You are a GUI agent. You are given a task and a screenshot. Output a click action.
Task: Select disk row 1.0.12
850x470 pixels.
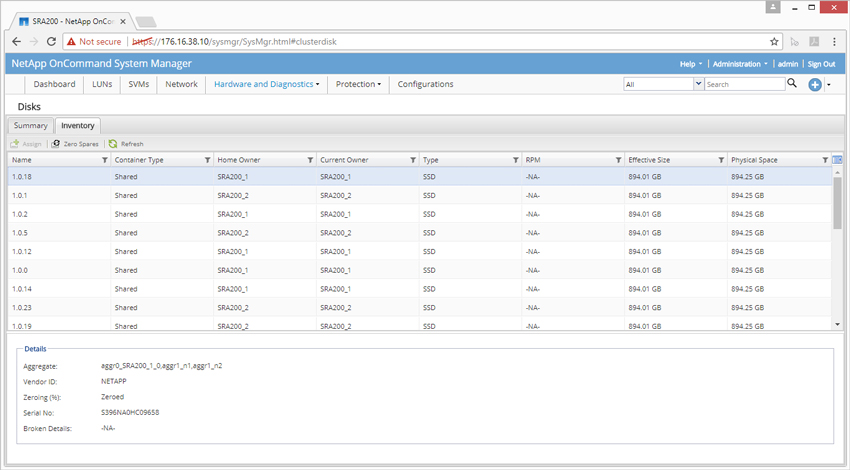(420, 252)
